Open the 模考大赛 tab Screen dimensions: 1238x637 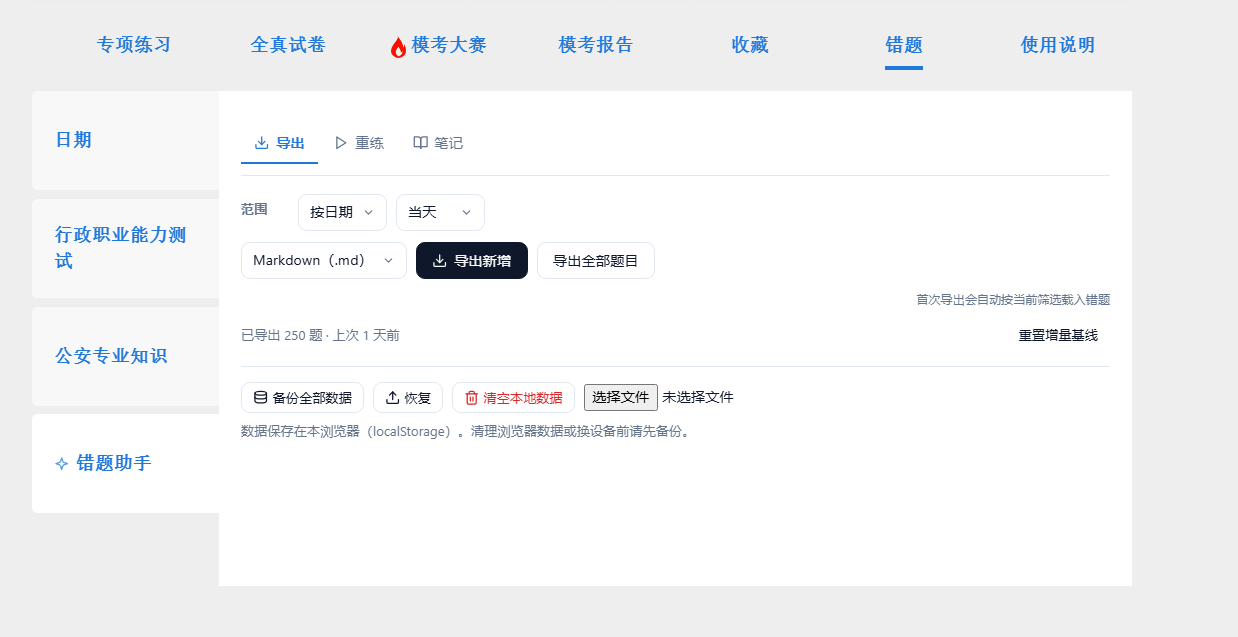coord(438,45)
